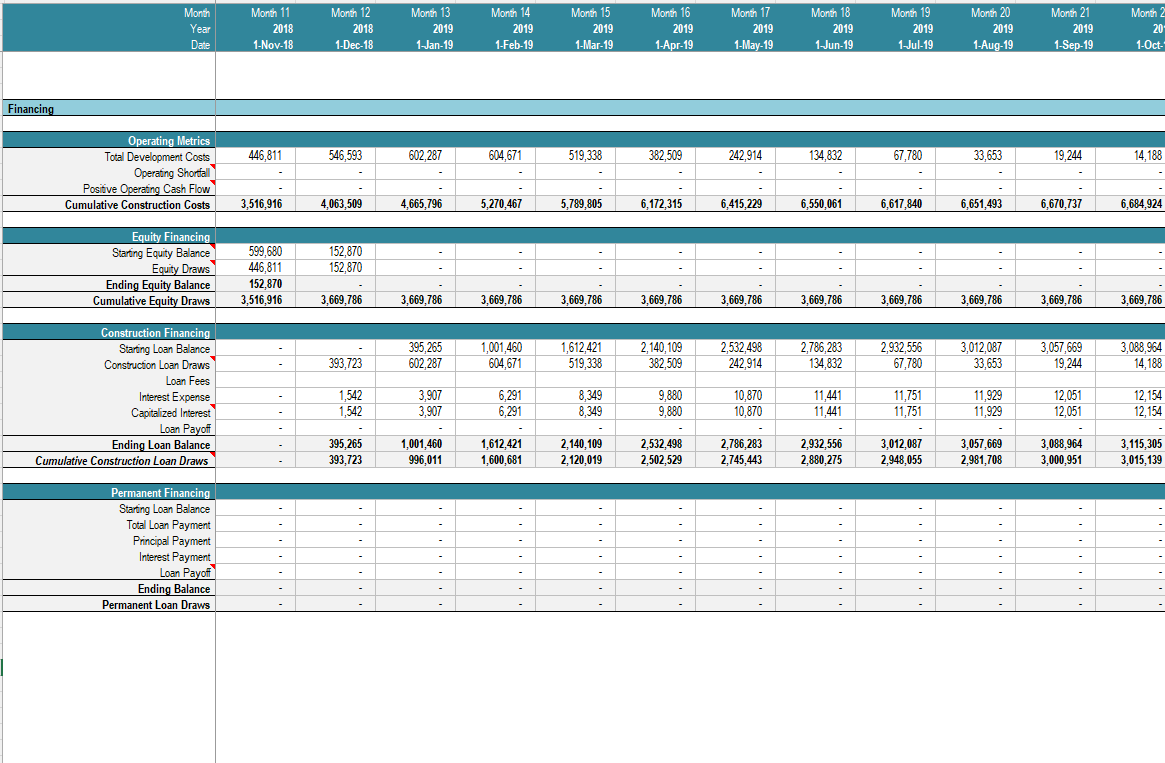Select the Total Development Costs row label
Viewport: 1165px width, 763px height.
(x=157, y=157)
